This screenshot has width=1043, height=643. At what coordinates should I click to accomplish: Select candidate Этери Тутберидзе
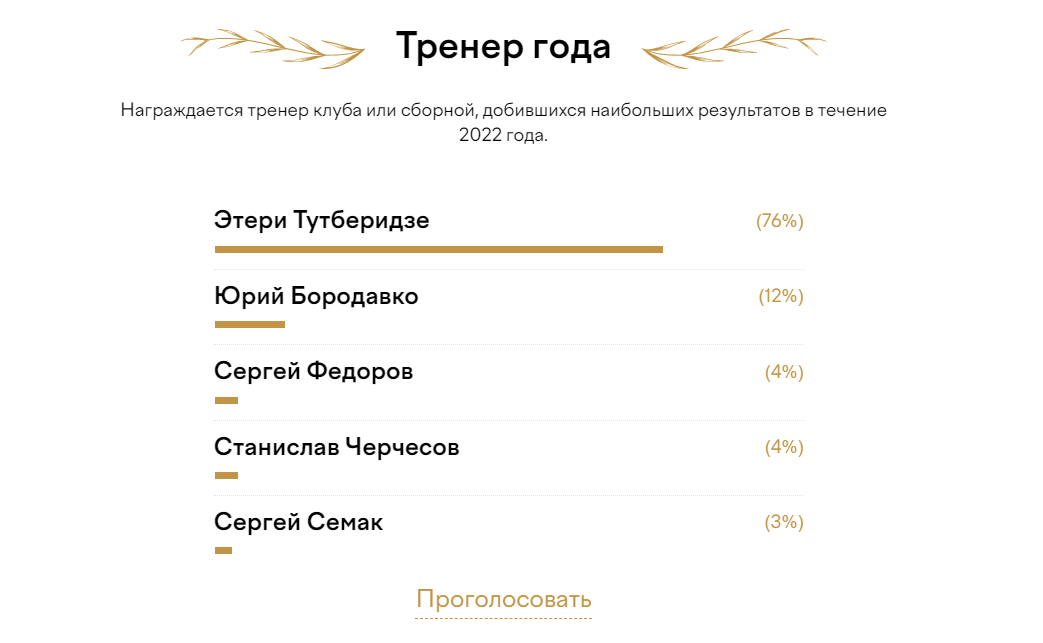tap(322, 220)
